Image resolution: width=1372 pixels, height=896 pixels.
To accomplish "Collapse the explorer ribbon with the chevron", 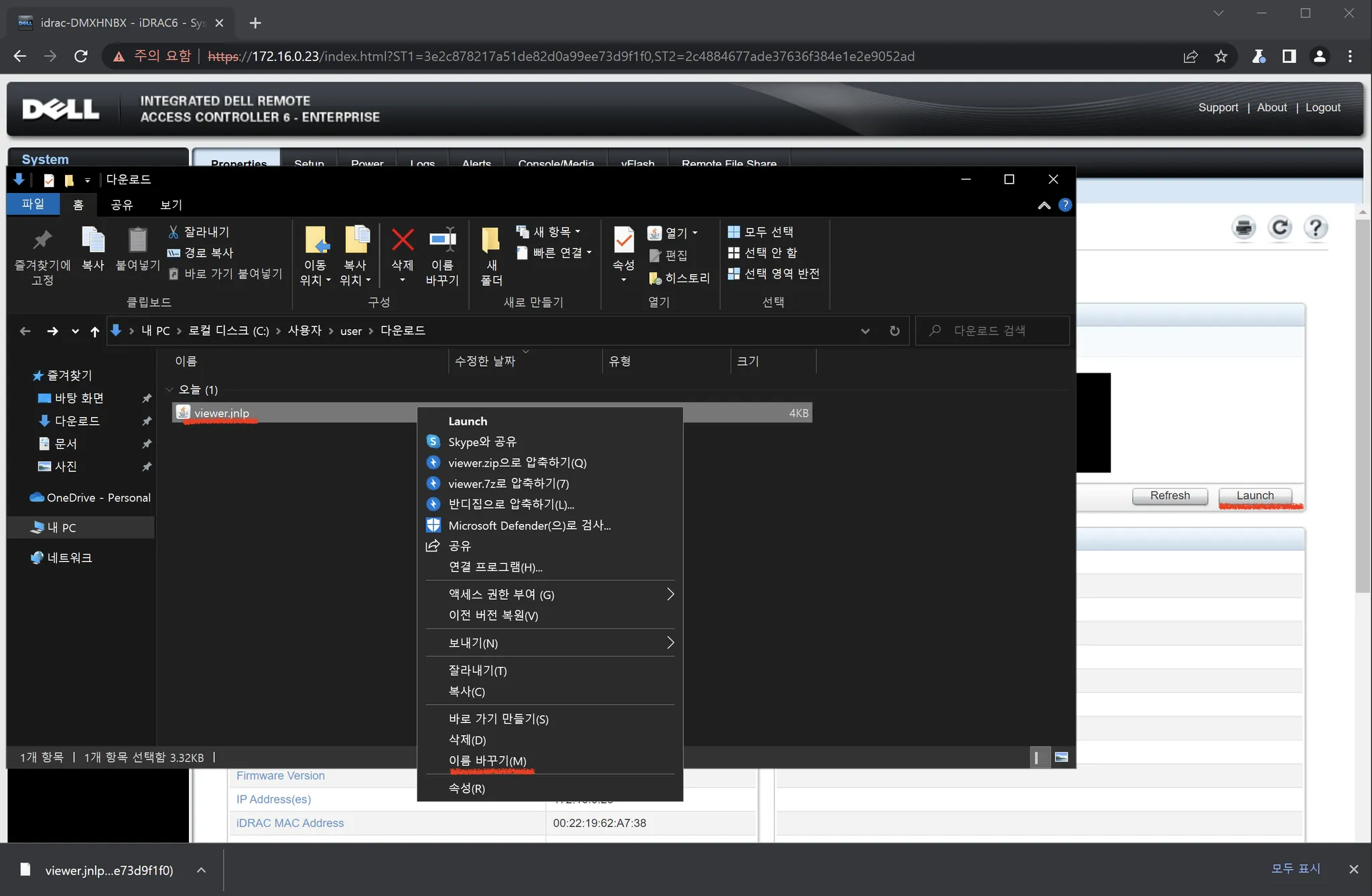I will coord(1044,205).
